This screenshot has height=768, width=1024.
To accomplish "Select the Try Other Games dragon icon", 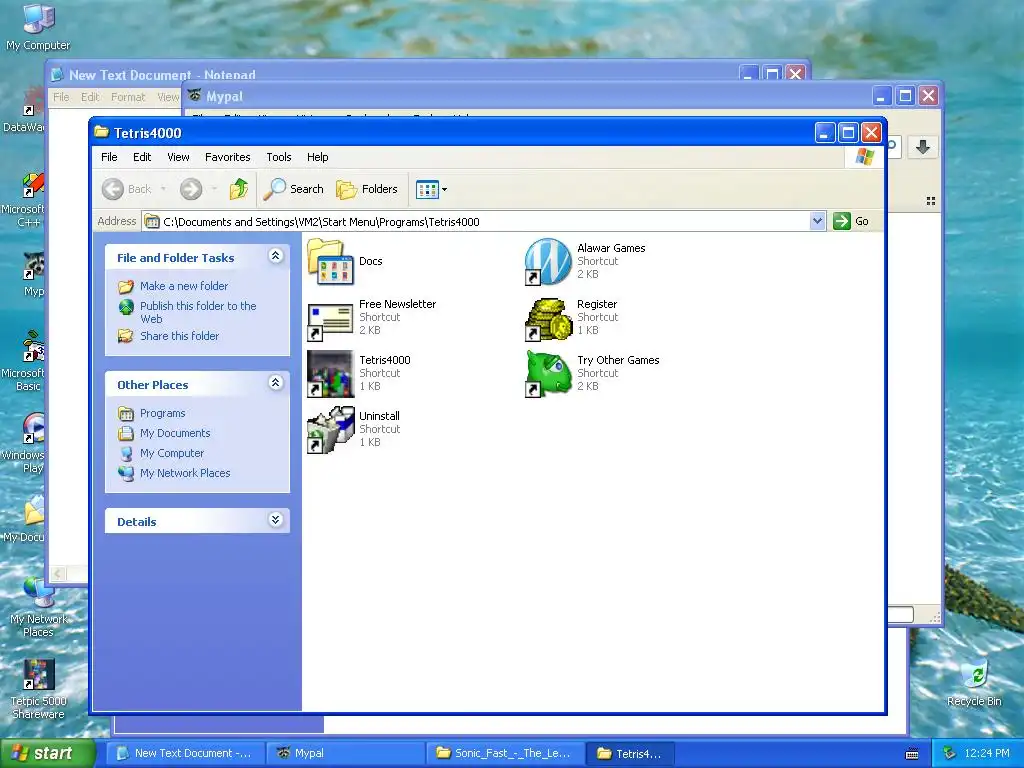I will 548,374.
